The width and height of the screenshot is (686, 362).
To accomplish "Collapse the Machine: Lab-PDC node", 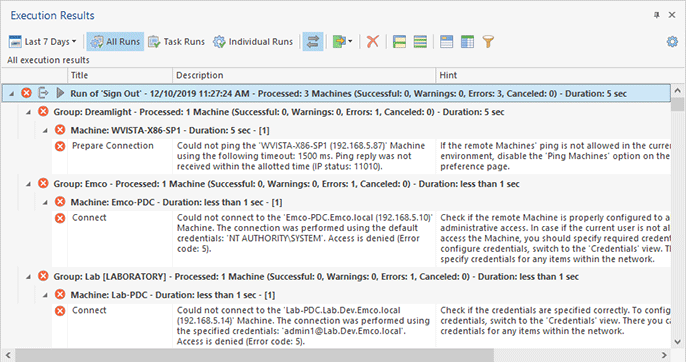I will point(45,295).
